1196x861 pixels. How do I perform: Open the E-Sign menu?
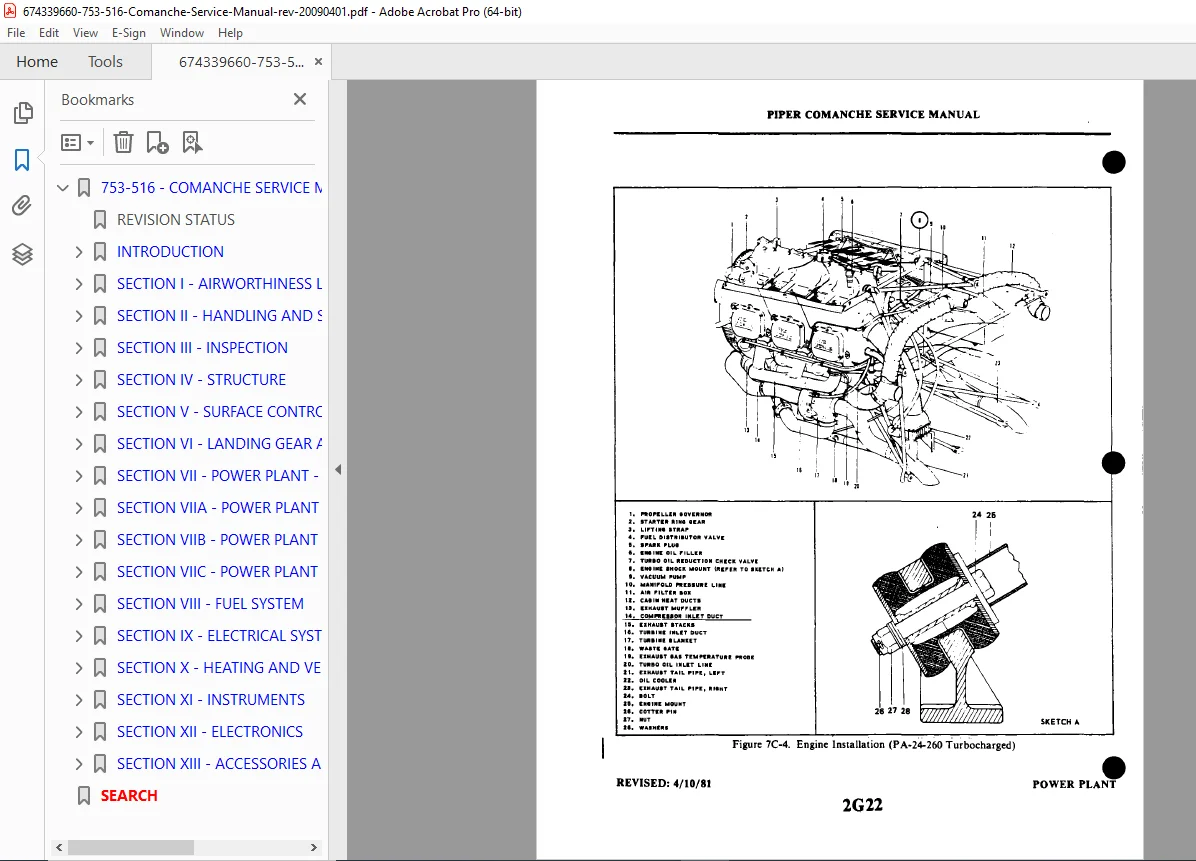click(x=128, y=33)
